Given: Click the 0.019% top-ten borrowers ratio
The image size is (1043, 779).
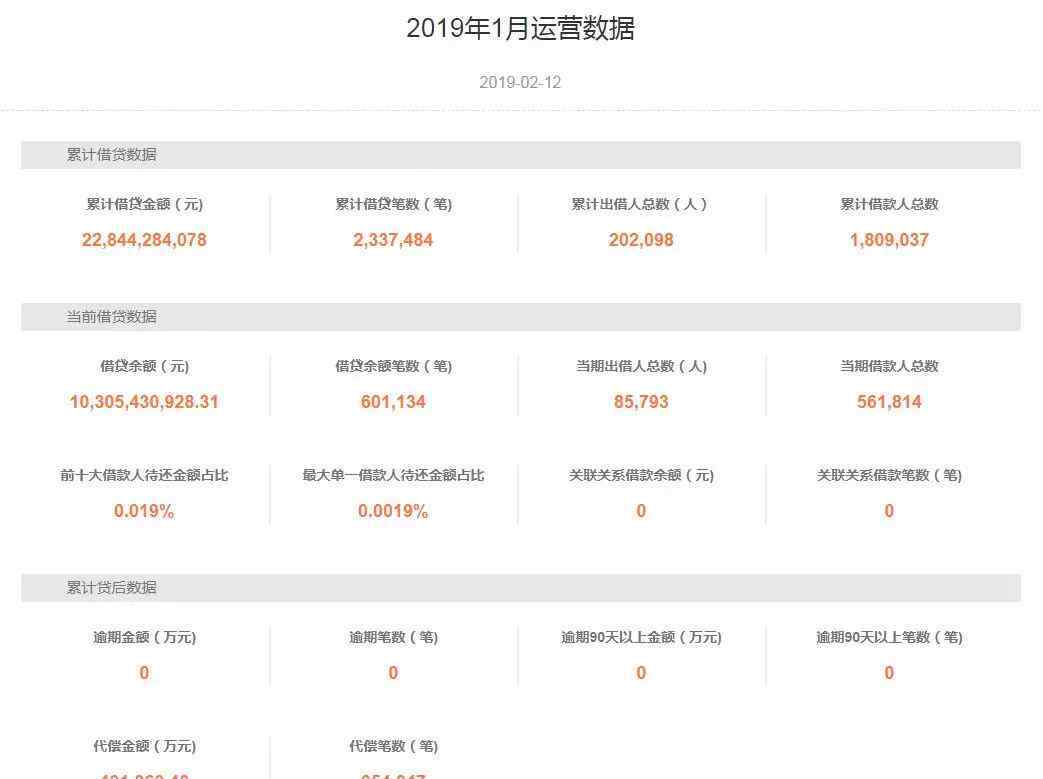Looking at the screenshot, I should pos(144,511).
